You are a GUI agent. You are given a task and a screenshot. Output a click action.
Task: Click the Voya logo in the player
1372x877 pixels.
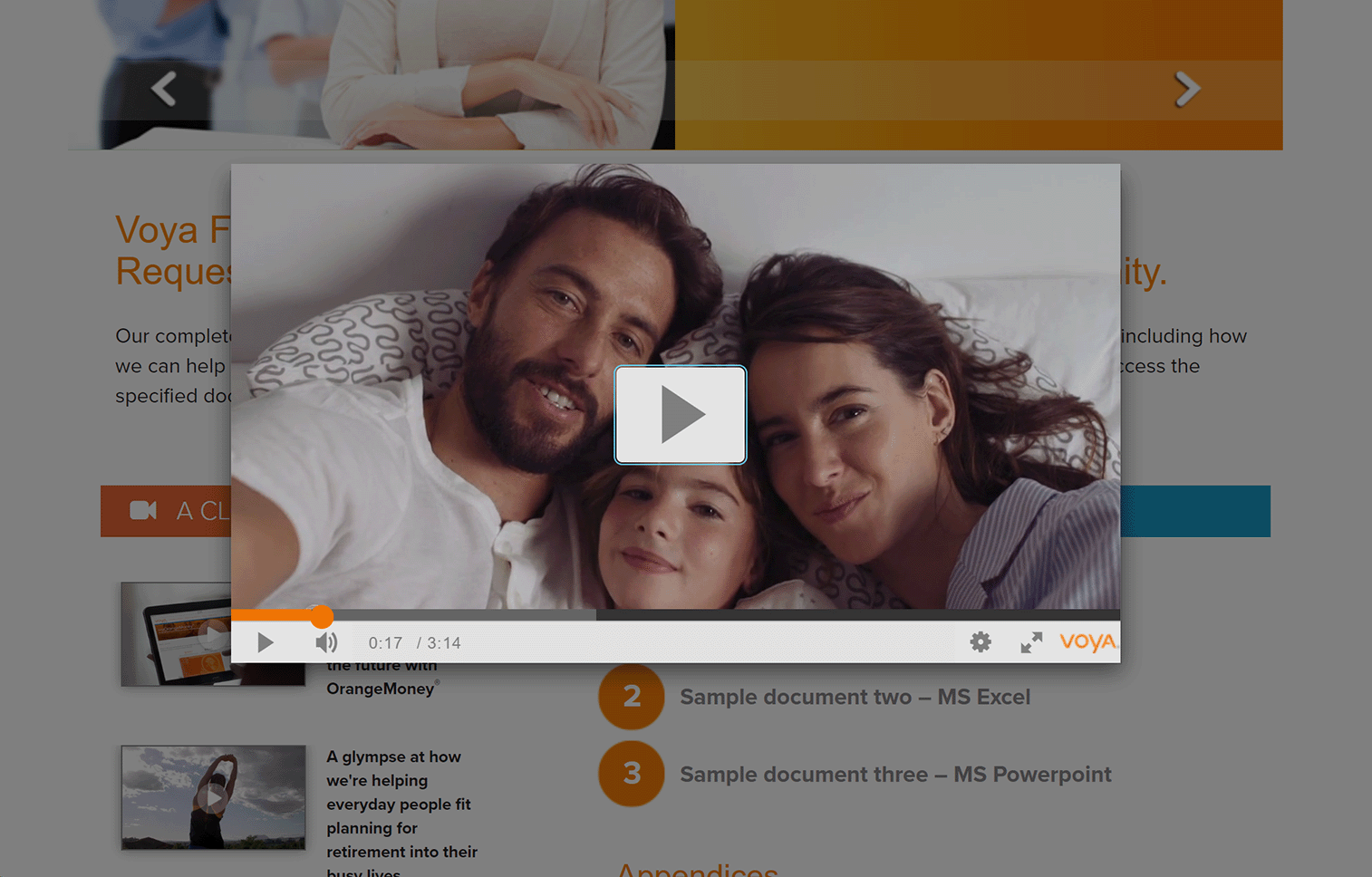pyautogui.click(x=1088, y=641)
